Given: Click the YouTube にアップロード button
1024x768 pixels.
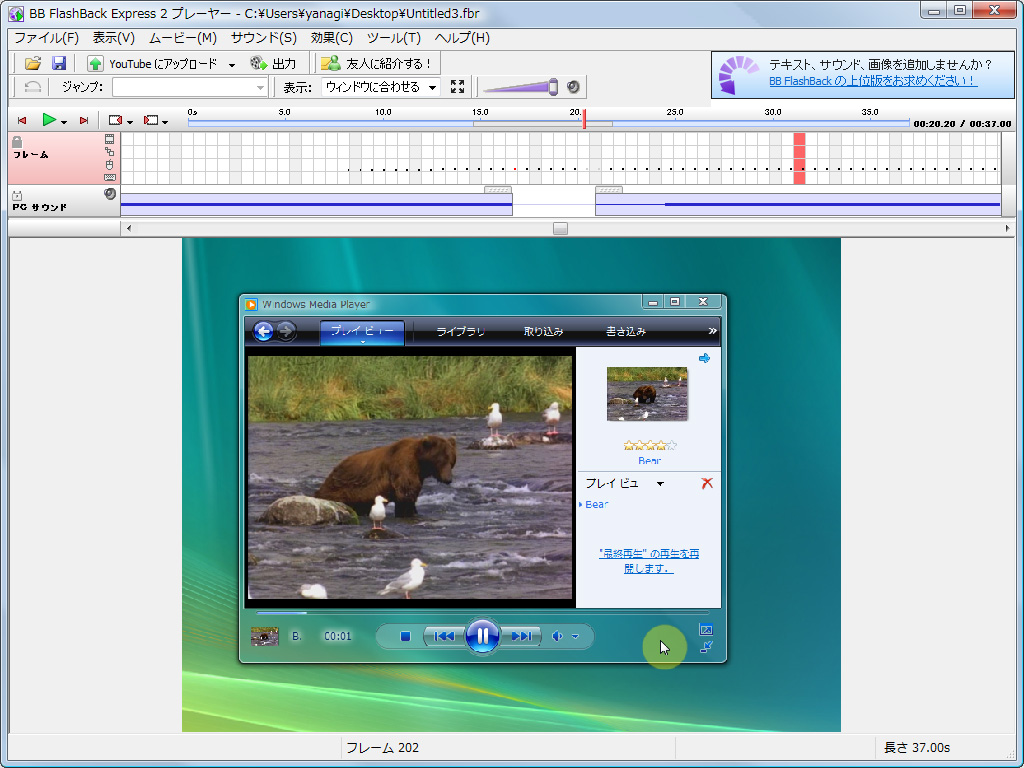Looking at the screenshot, I should click(x=153, y=63).
